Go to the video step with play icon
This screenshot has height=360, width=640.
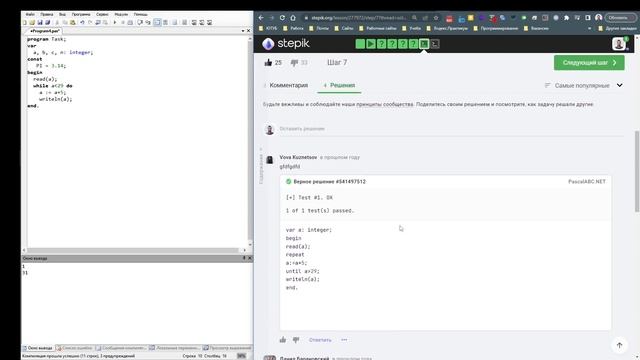click(x=371, y=44)
